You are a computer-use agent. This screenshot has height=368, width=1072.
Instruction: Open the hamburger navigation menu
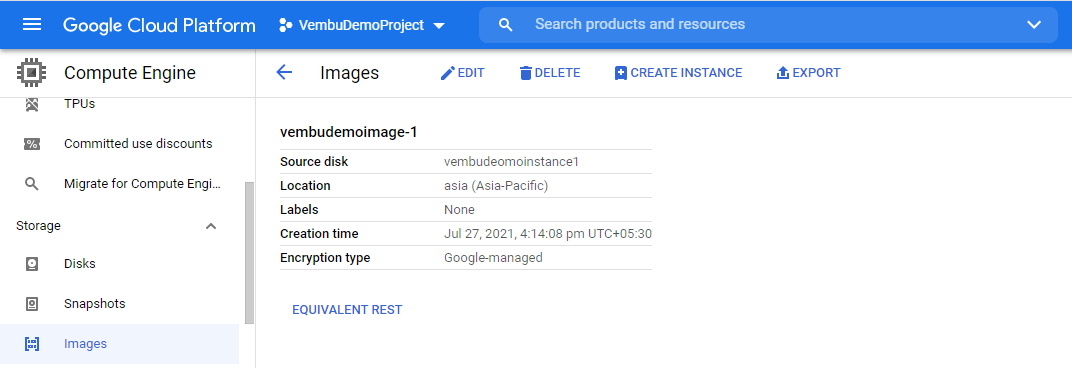pyautogui.click(x=32, y=25)
